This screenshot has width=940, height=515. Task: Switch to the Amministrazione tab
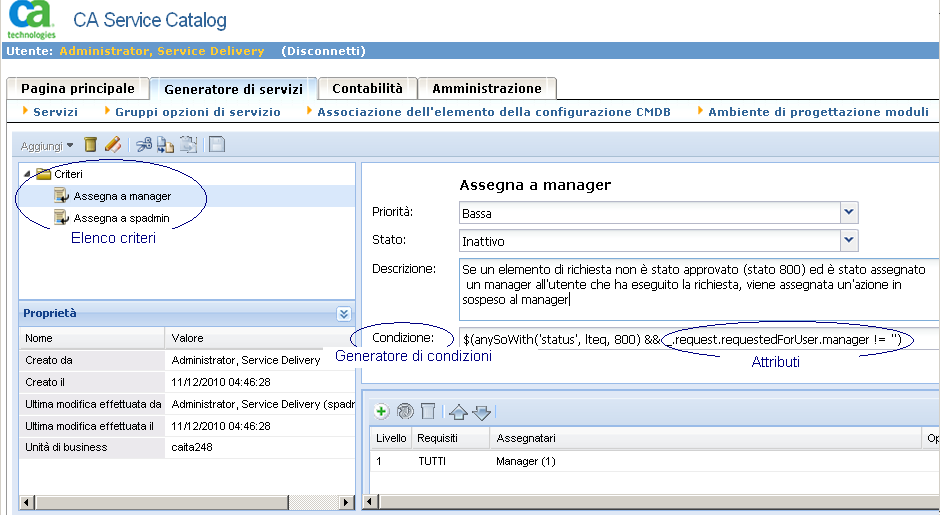[487, 89]
